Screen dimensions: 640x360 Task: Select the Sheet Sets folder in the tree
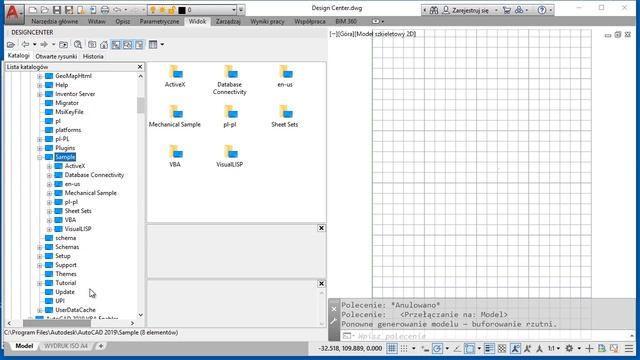78,211
